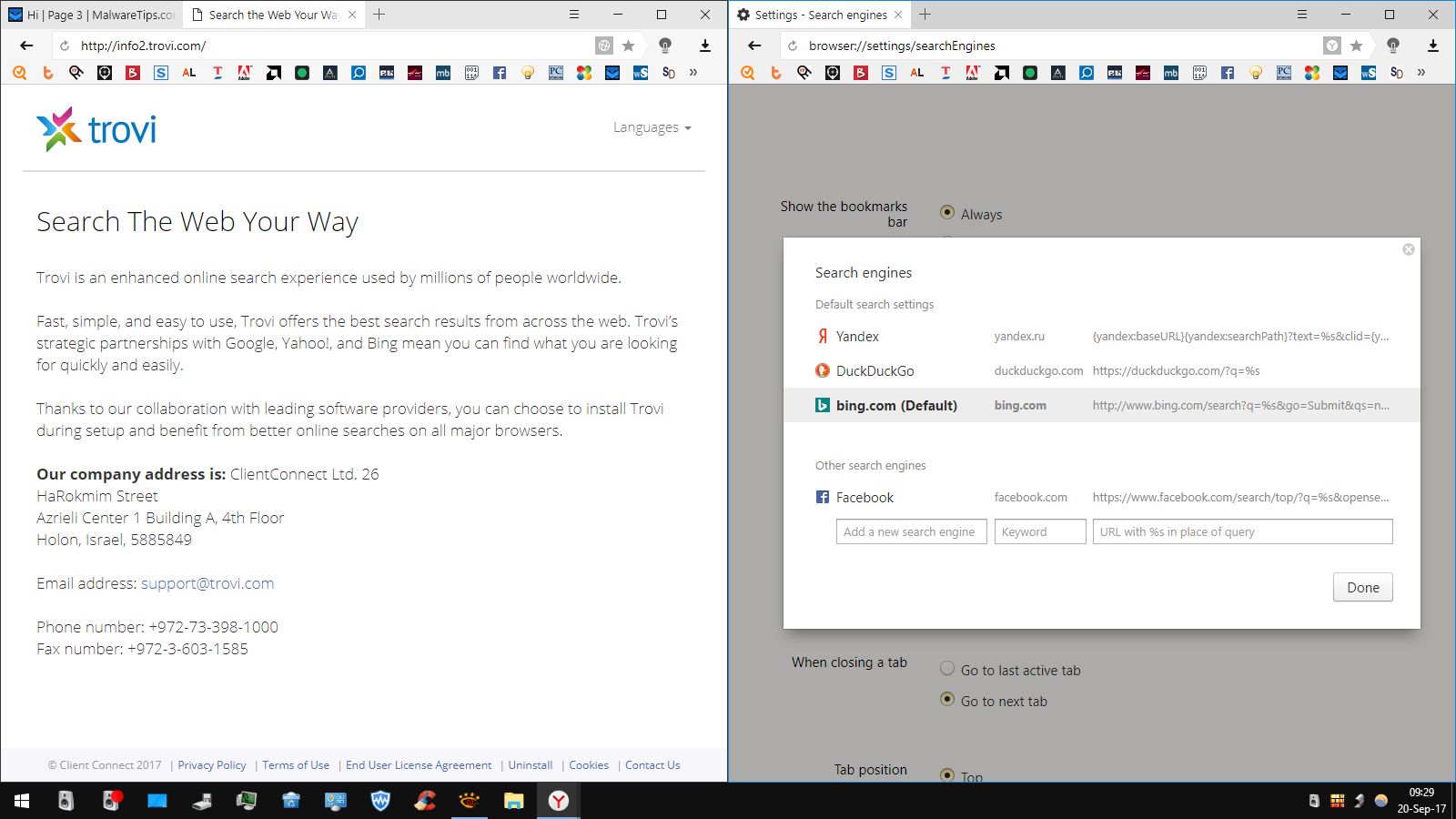Select the 'Always' show bookmarks bar option
Screen dimensions: 1456x819
pyautogui.click(x=947, y=212)
